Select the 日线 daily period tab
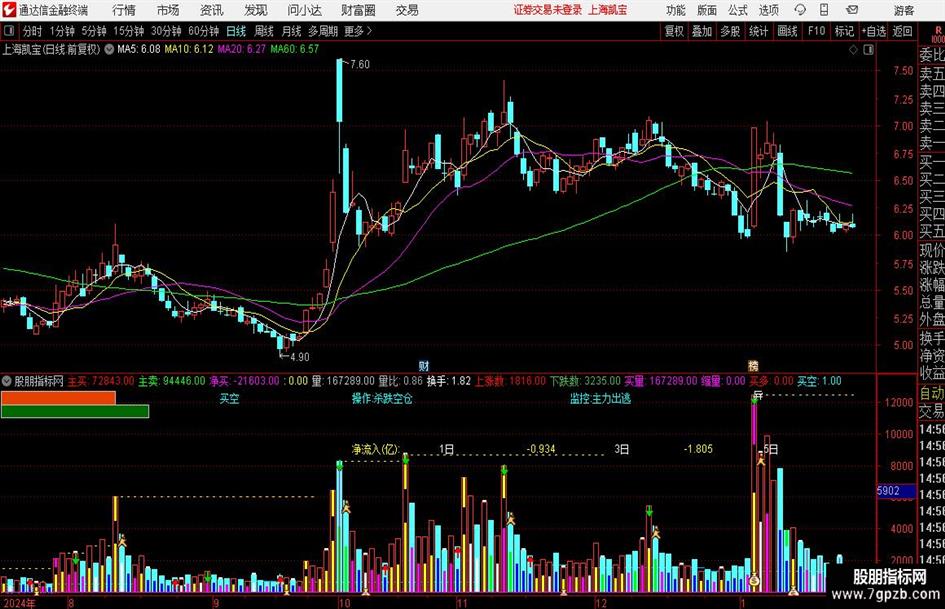This screenshot has width=945, height=609. [x=236, y=31]
